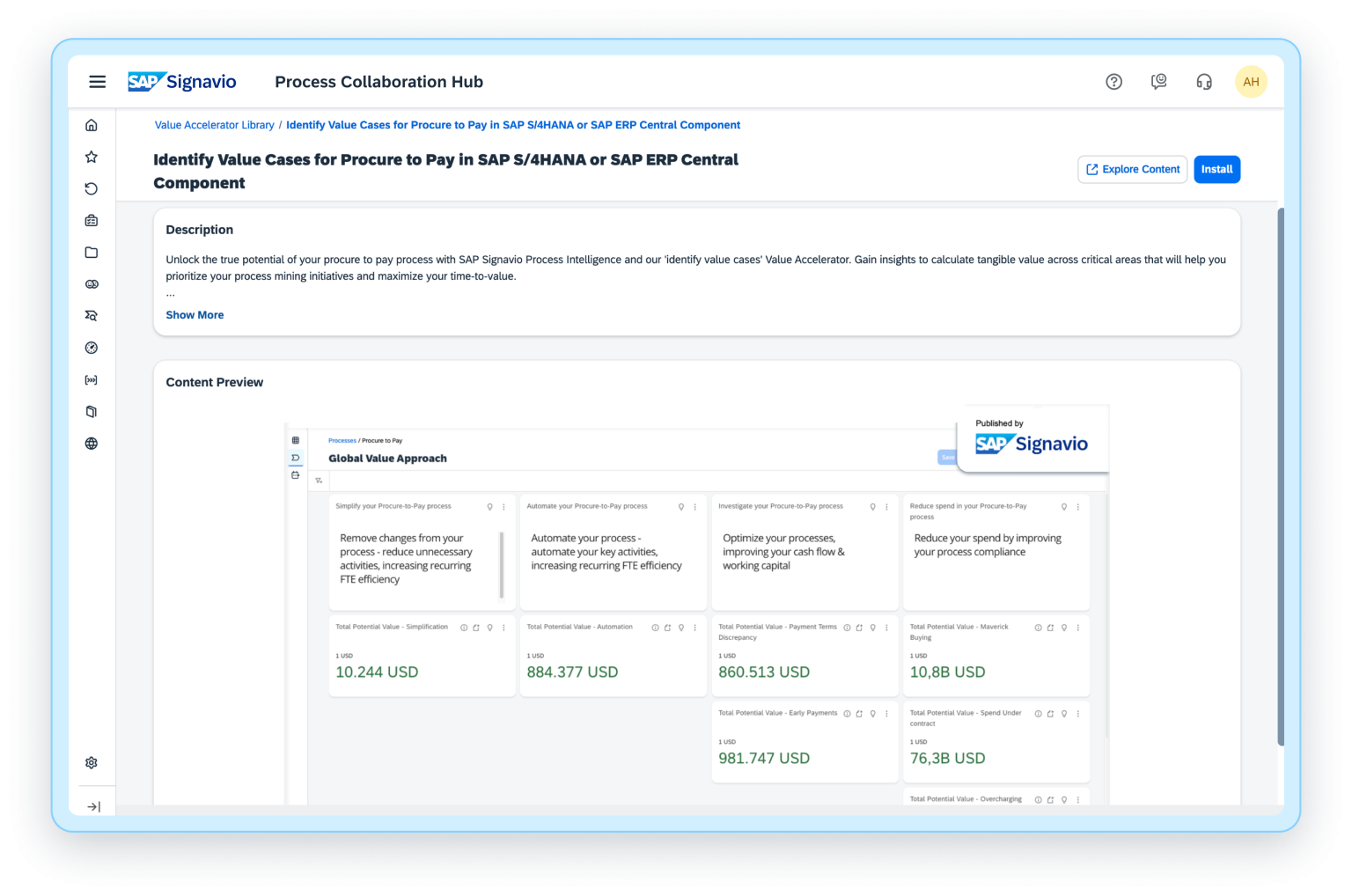Select the globe icon in the sidebar
The image size is (1352, 896).
(x=92, y=444)
